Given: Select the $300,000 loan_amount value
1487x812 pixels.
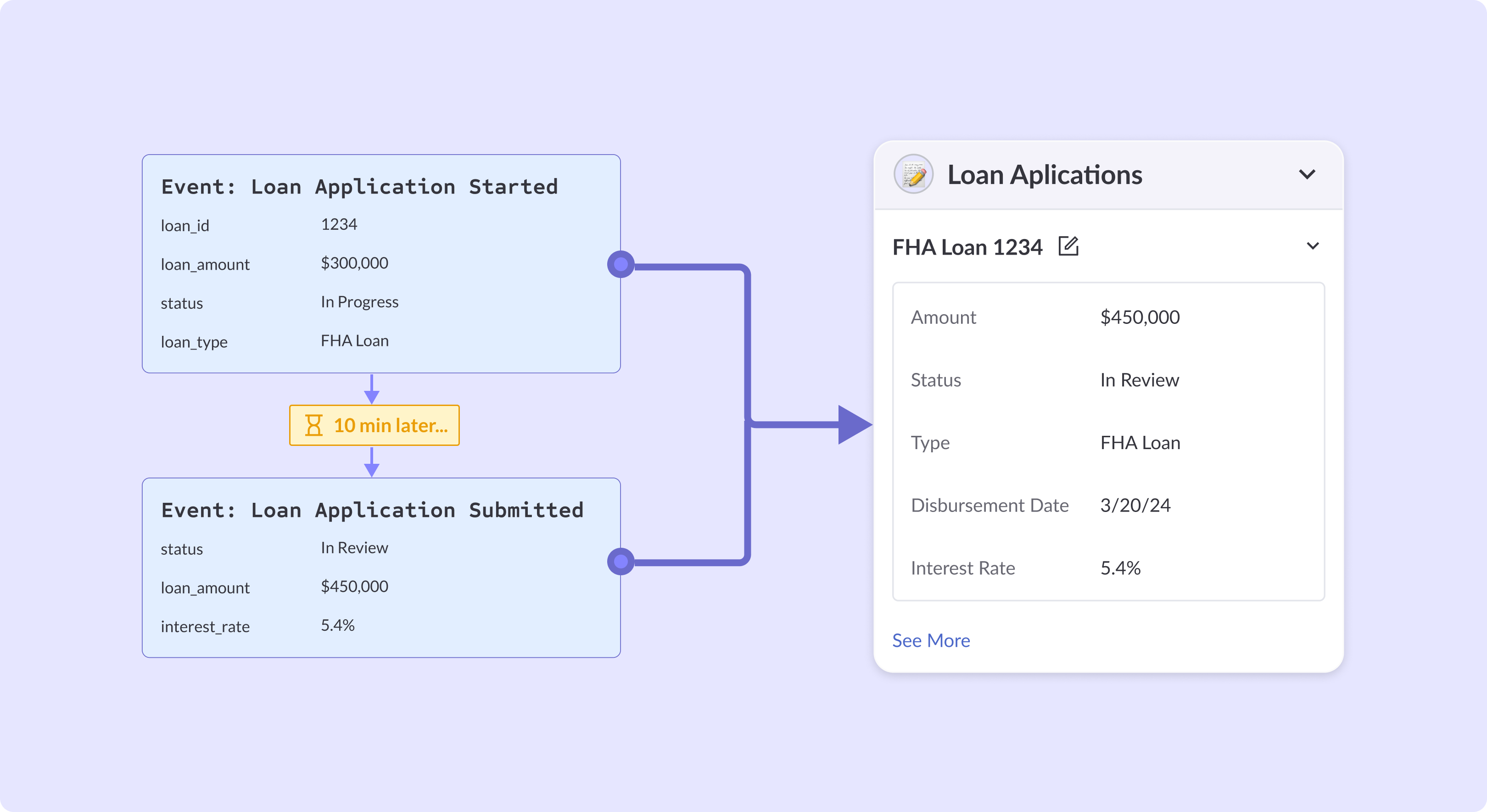Looking at the screenshot, I should pos(354,263).
